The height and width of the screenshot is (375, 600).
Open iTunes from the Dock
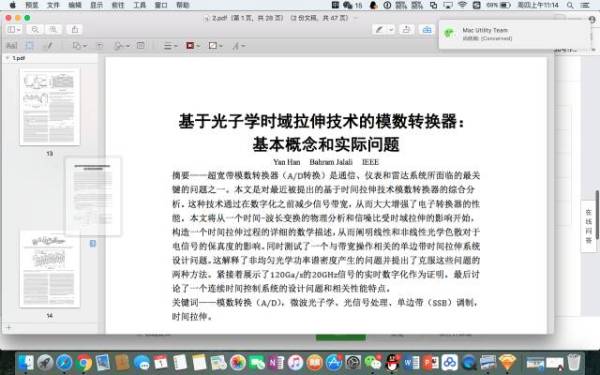pyautogui.click(x=295, y=362)
